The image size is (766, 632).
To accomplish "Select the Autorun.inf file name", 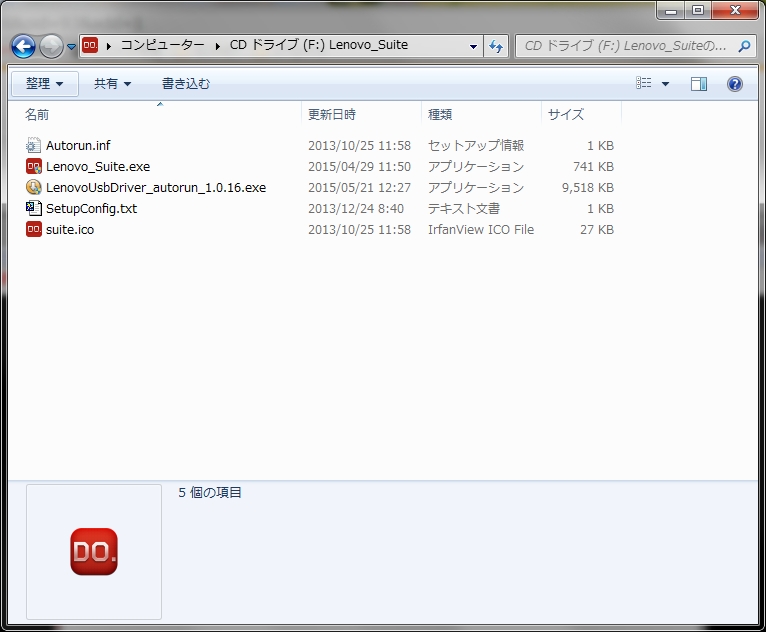I will pyautogui.click(x=78, y=146).
